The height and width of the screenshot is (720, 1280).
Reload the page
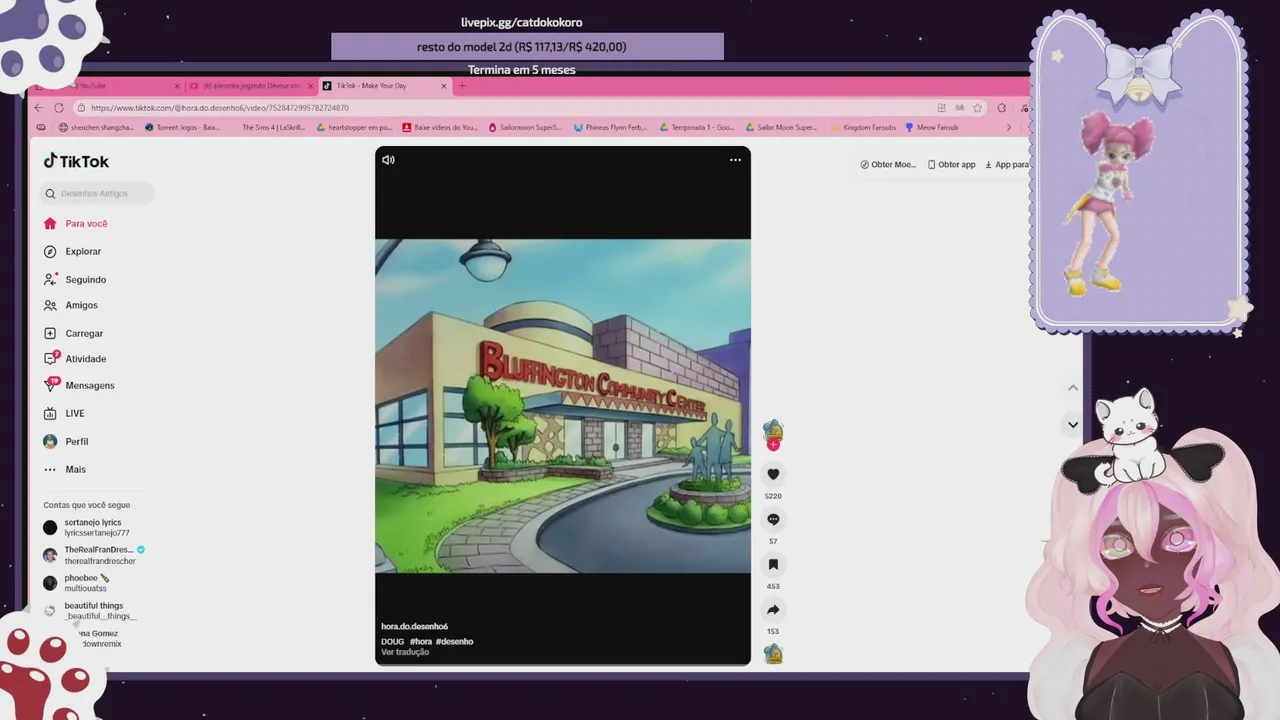pos(59,108)
